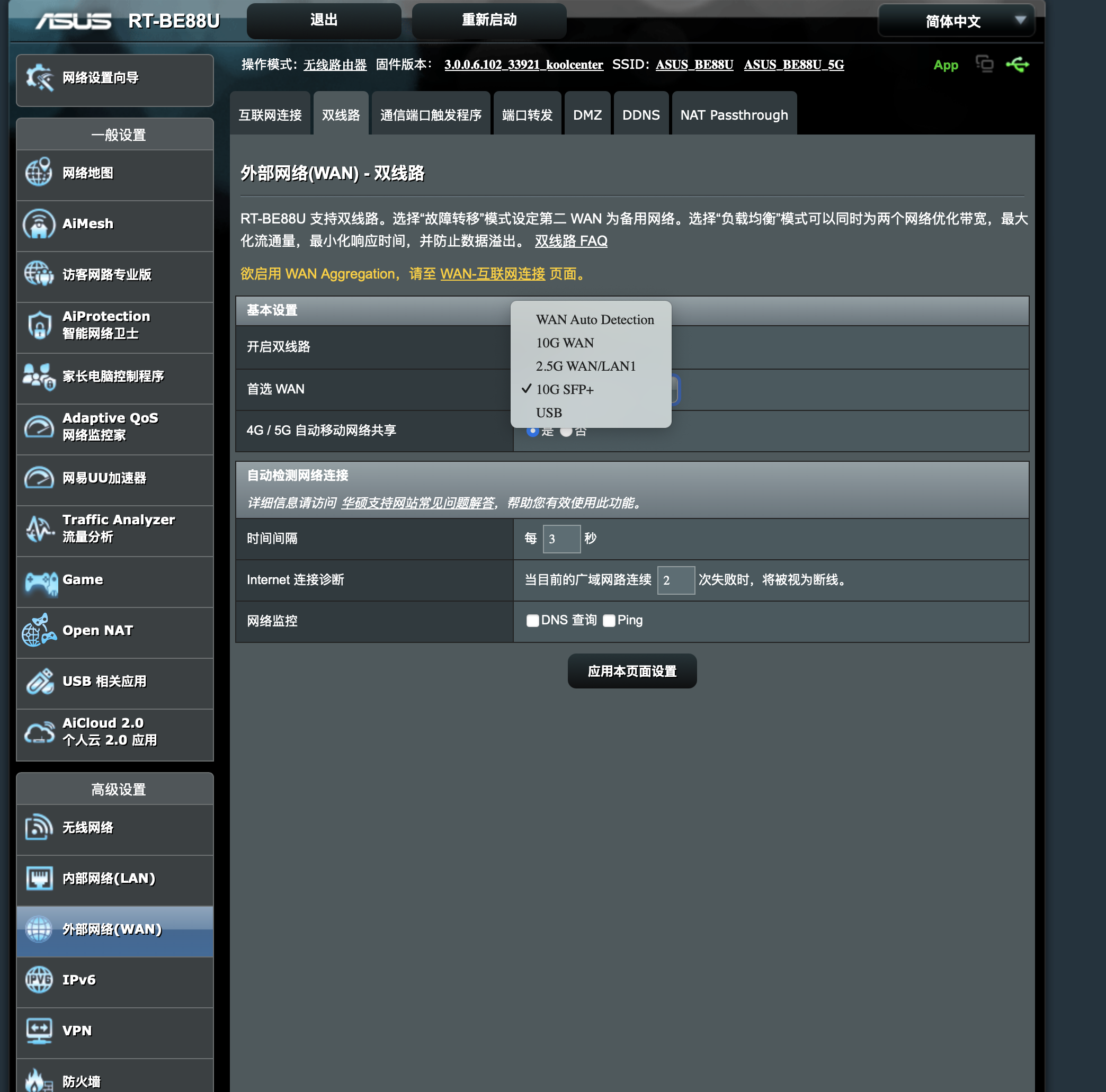1106x1092 pixels.
Task: Click the Open NAT icon
Action: (x=39, y=630)
